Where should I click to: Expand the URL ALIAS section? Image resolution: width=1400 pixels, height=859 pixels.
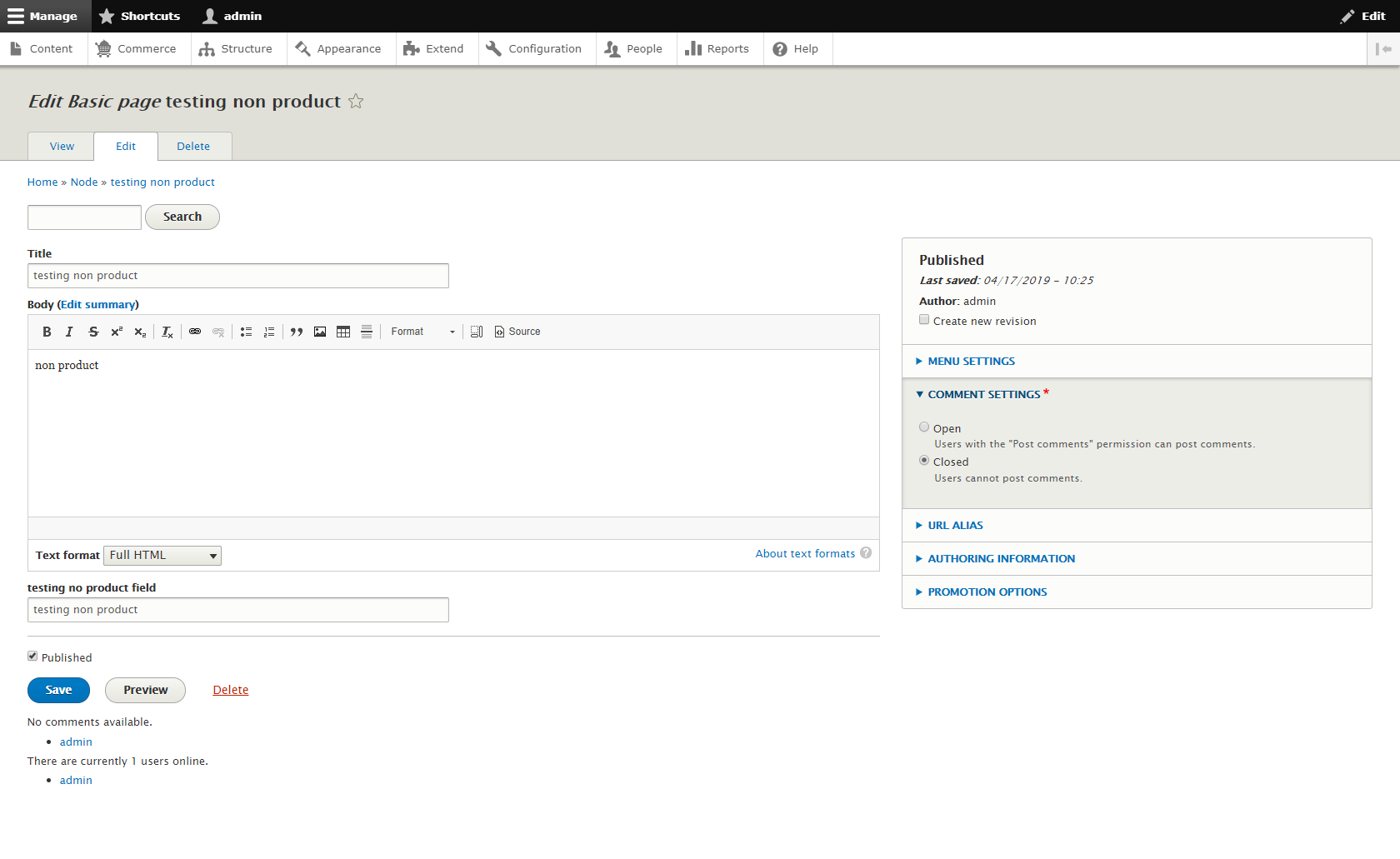955,525
